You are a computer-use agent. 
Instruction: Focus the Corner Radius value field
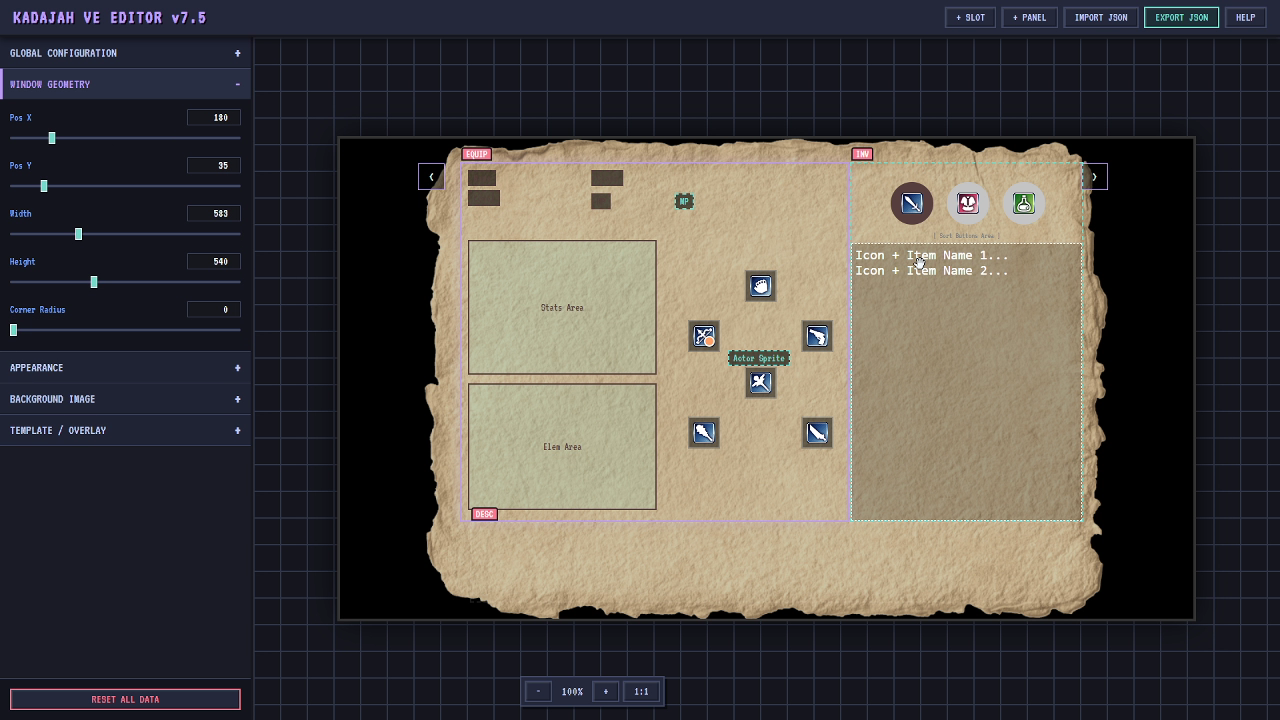[x=214, y=309]
